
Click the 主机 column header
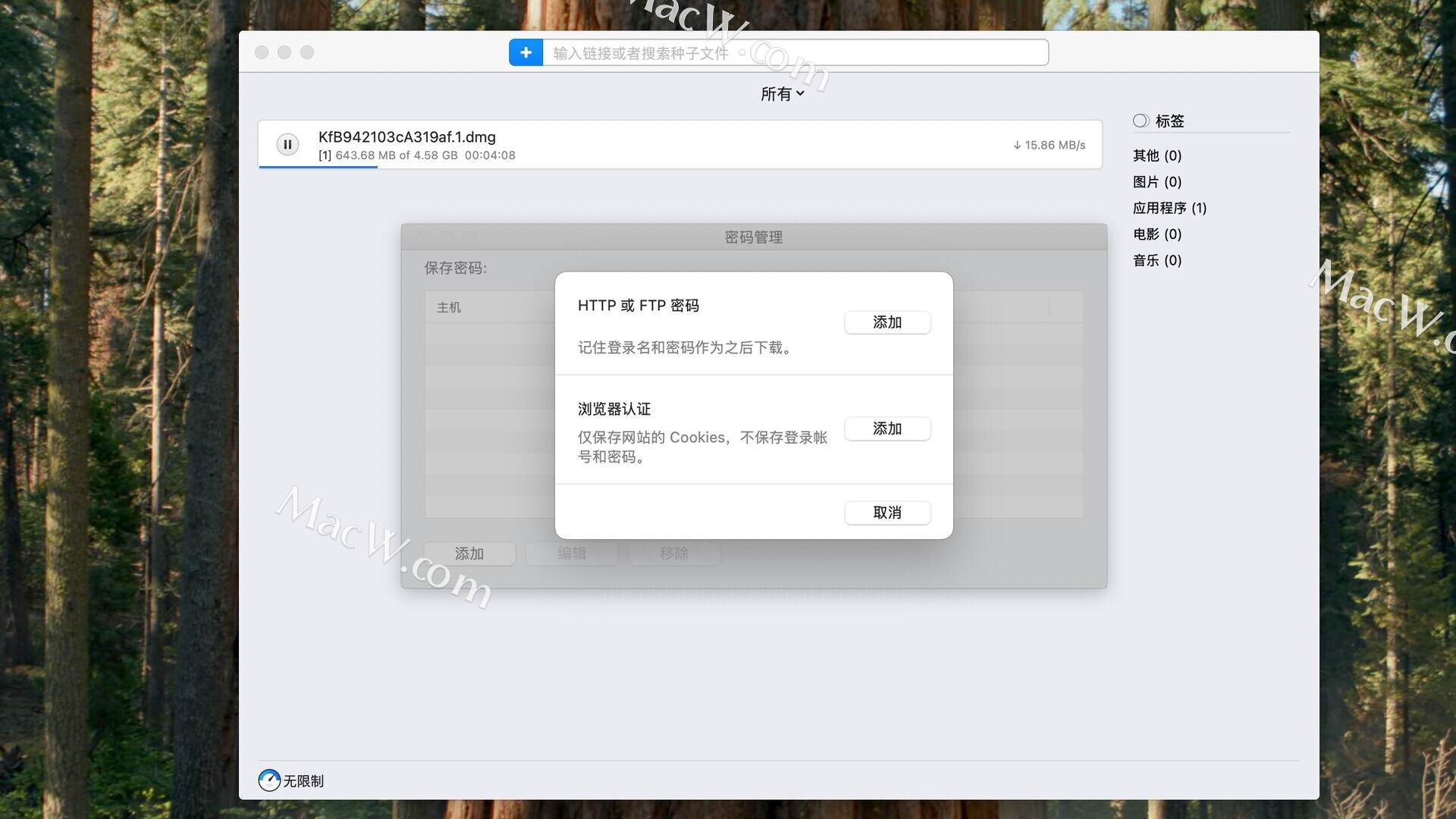pos(449,307)
